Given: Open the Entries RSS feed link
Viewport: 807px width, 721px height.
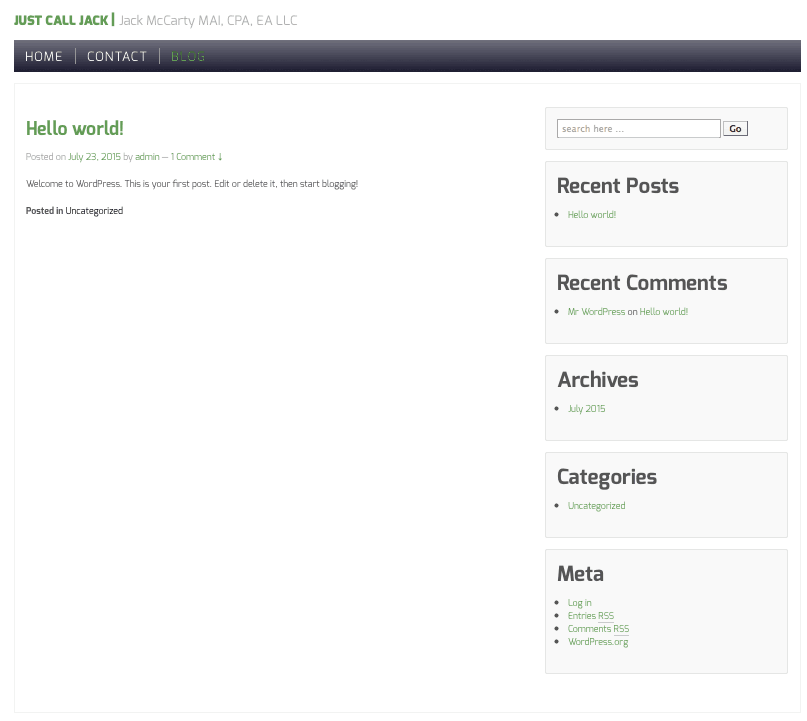Looking at the screenshot, I should 590,616.
